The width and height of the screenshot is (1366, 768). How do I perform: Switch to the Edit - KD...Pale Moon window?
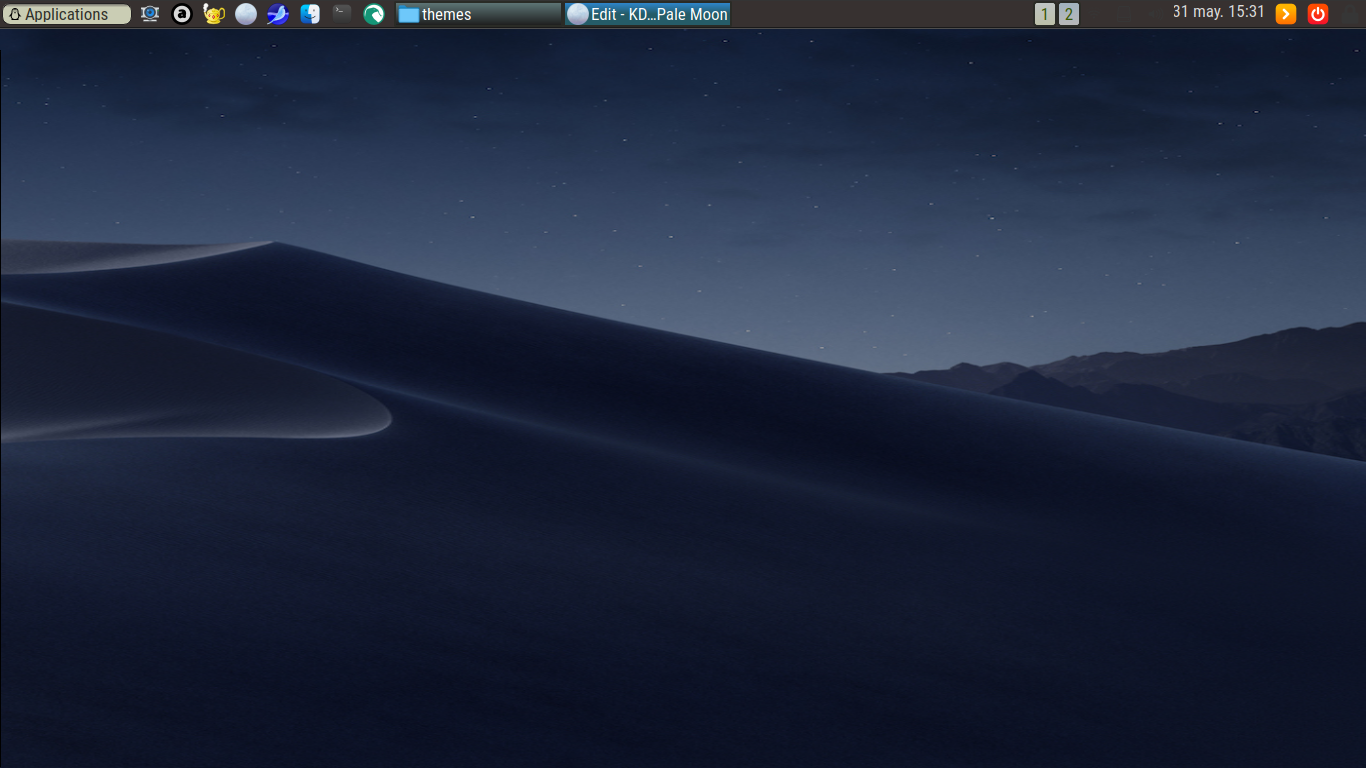pos(648,14)
